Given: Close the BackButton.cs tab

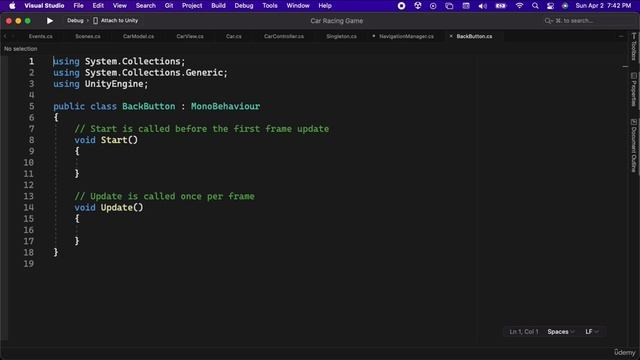Looking at the screenshot, I should click(451, 36).
